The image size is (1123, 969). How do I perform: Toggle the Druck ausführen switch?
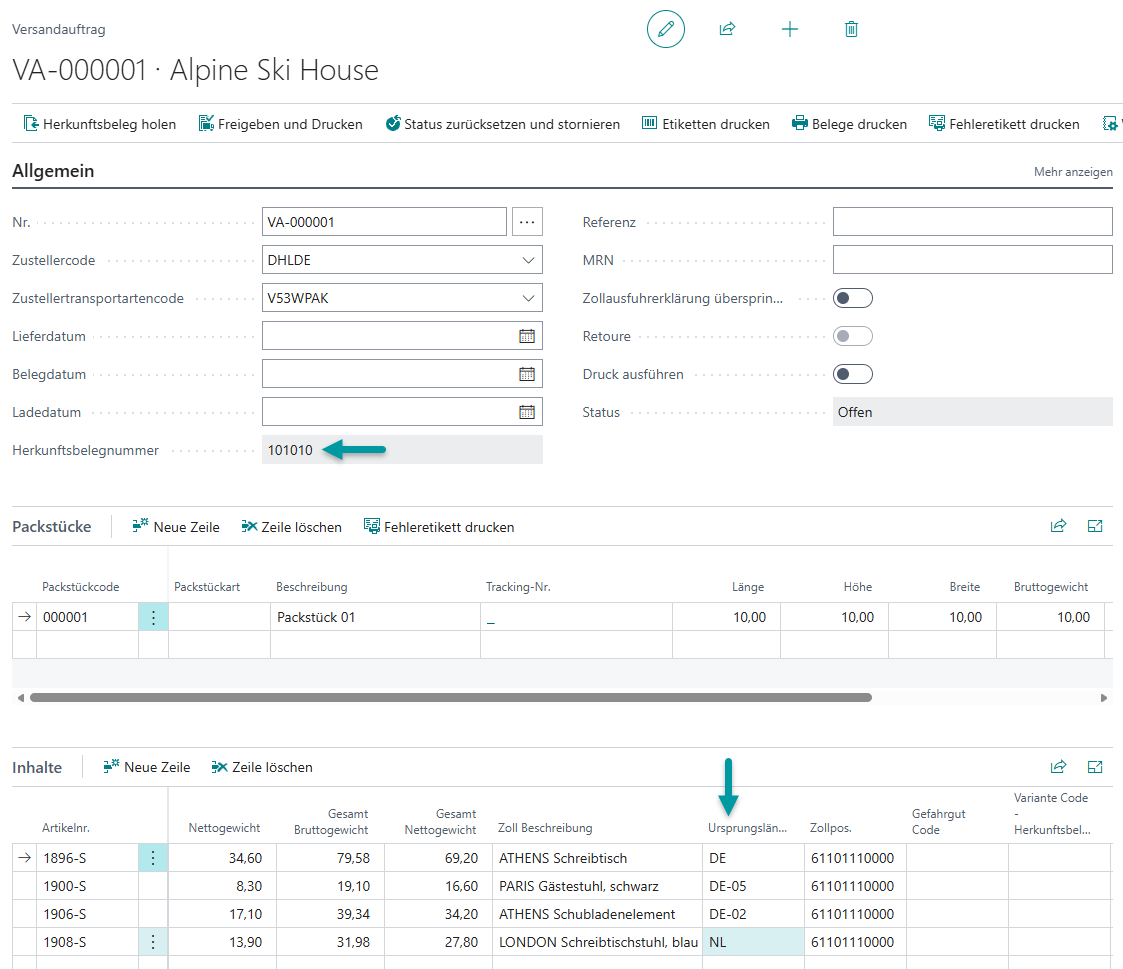click(853, 374)
